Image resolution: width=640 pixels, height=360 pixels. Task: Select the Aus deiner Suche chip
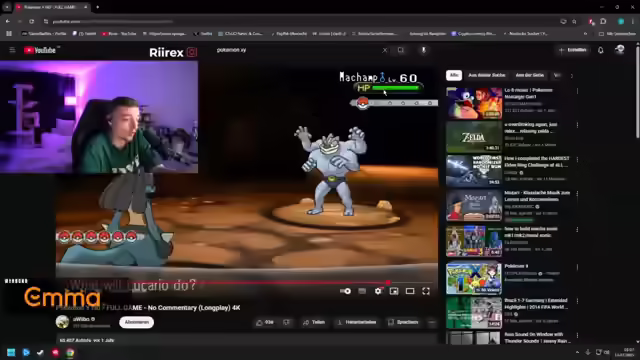tap(487, 75)
